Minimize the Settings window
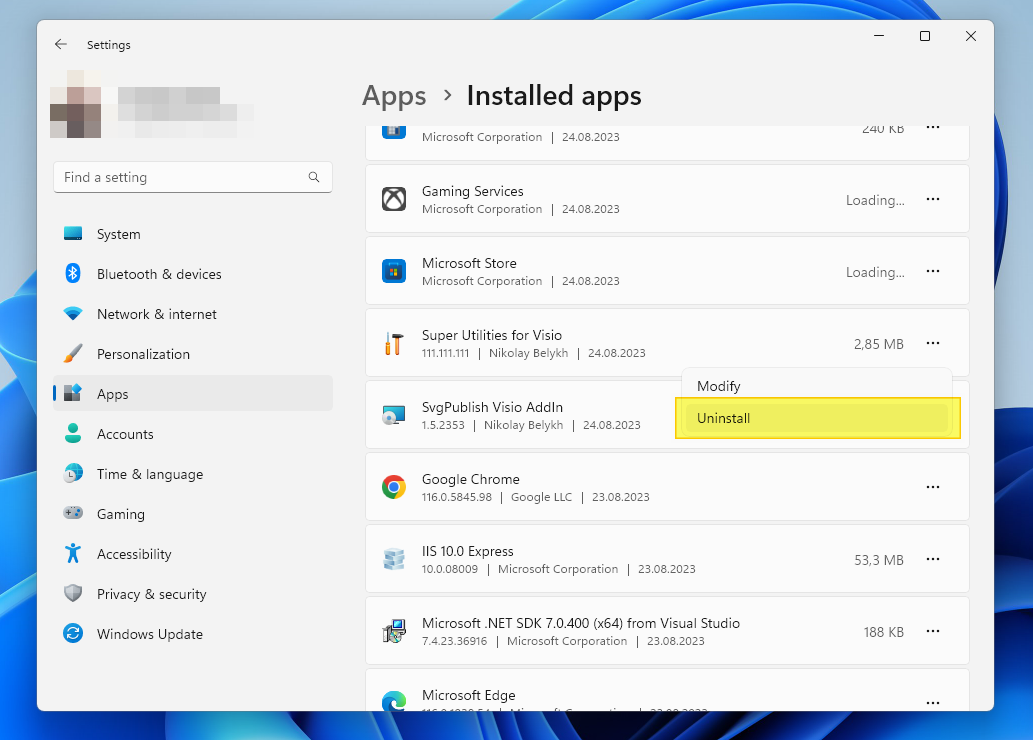The height and width of the screenshot is (740, 1033). pos(879,36)
